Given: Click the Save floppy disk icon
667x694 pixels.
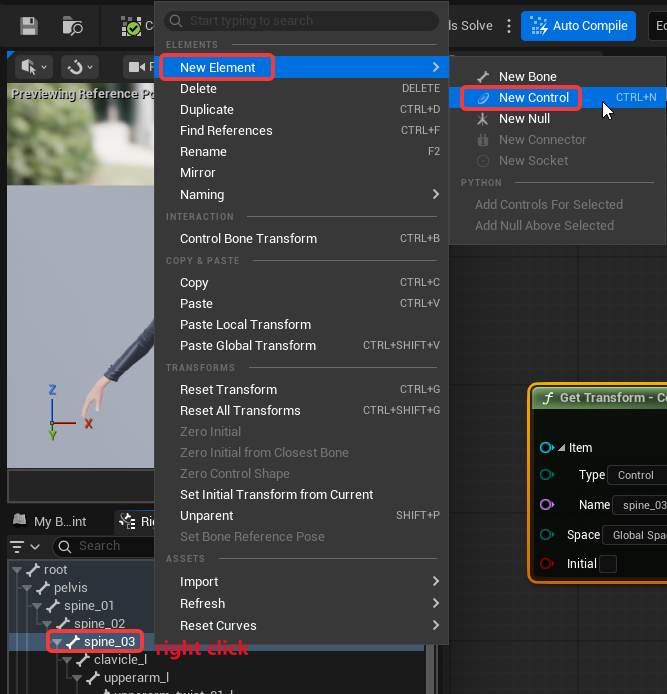Looking at the screenshot, I should [29, 26].
